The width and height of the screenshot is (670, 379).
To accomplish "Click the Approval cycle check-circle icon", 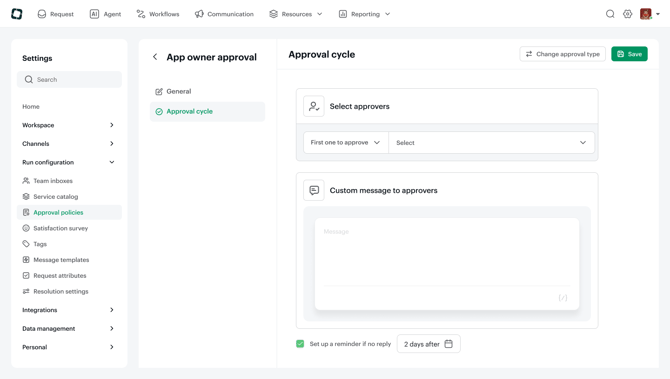I will (x=159, y=112).
